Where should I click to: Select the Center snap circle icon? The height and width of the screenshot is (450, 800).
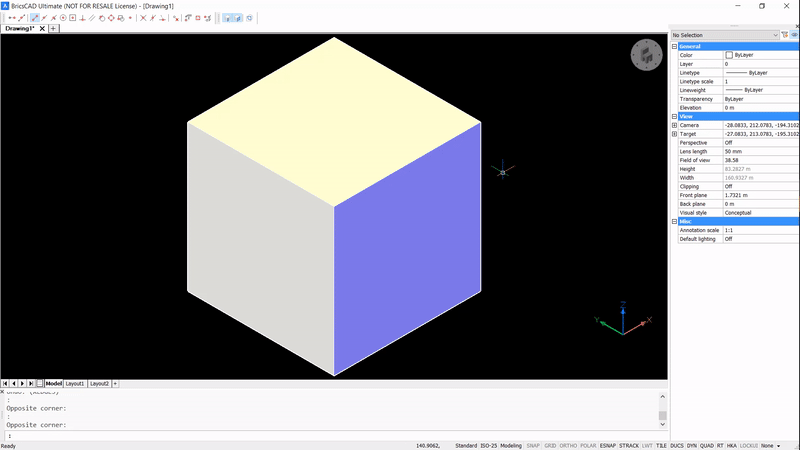[63, 18]
